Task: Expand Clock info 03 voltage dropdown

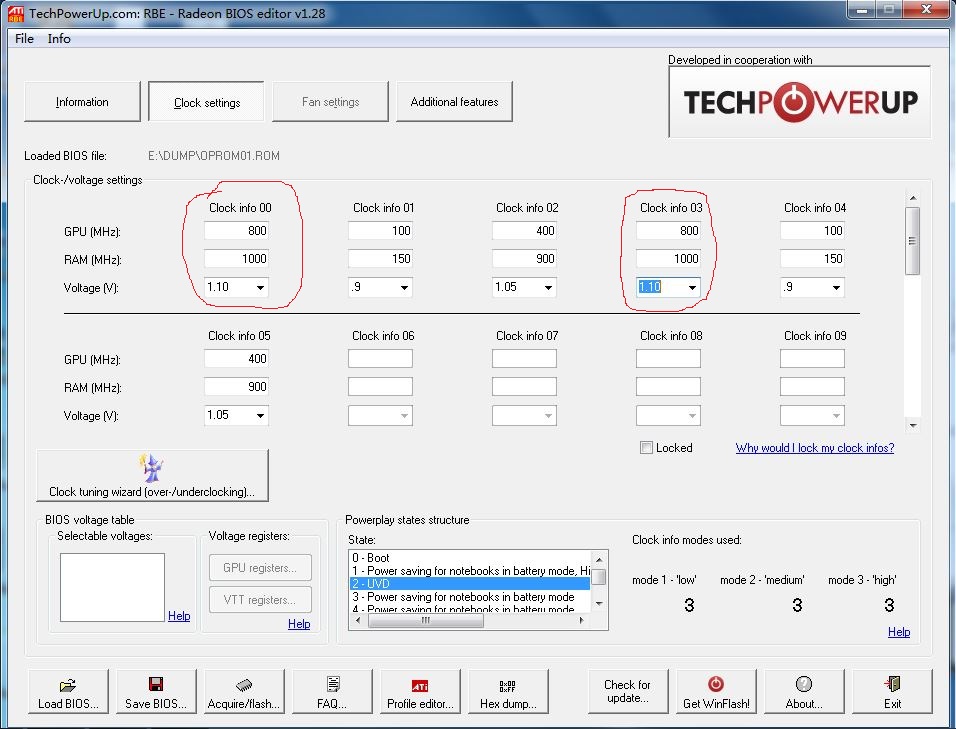Action: [x=692, y=287]
